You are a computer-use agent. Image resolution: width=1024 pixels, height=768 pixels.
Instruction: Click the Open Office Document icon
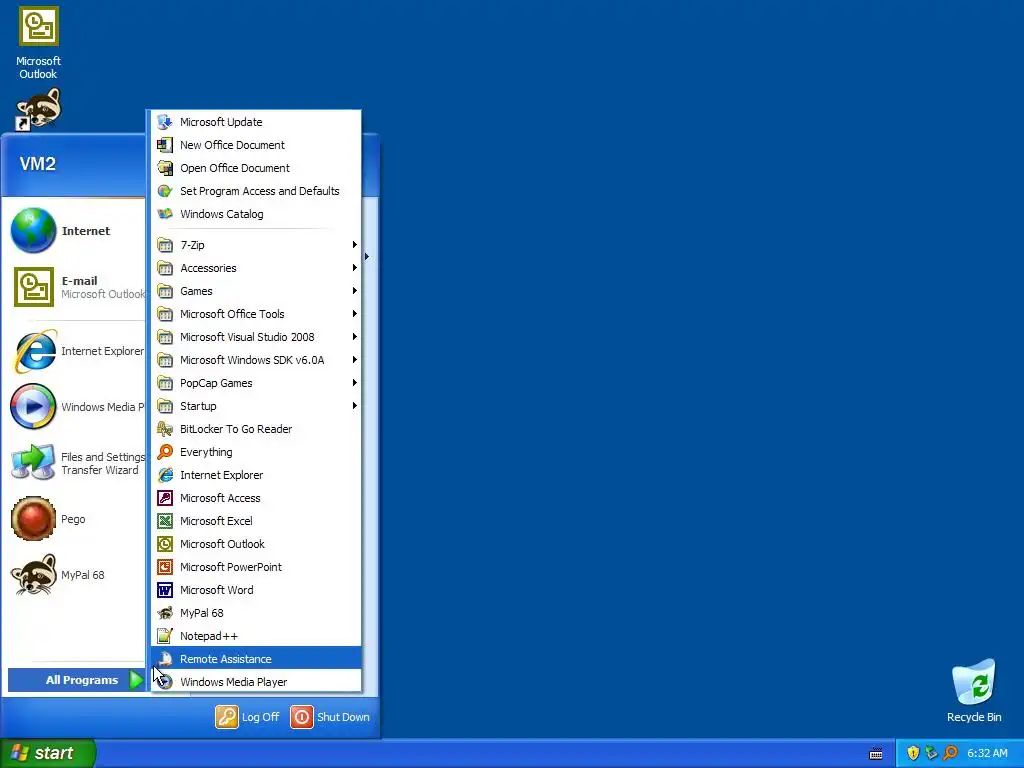[x=165, y=168]
